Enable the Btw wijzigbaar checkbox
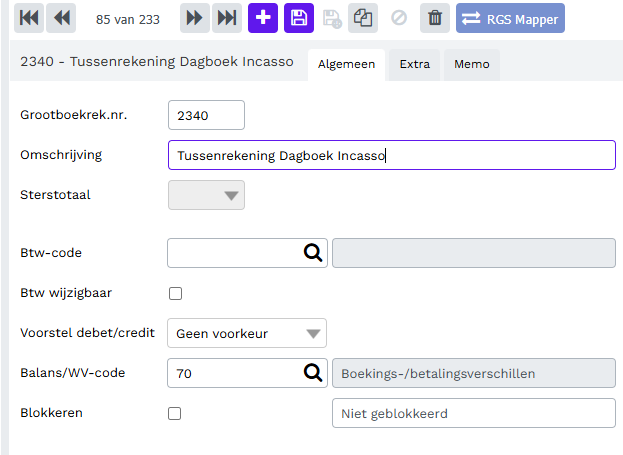The width and height of the screenshot is (623, 455). (176, 293)
